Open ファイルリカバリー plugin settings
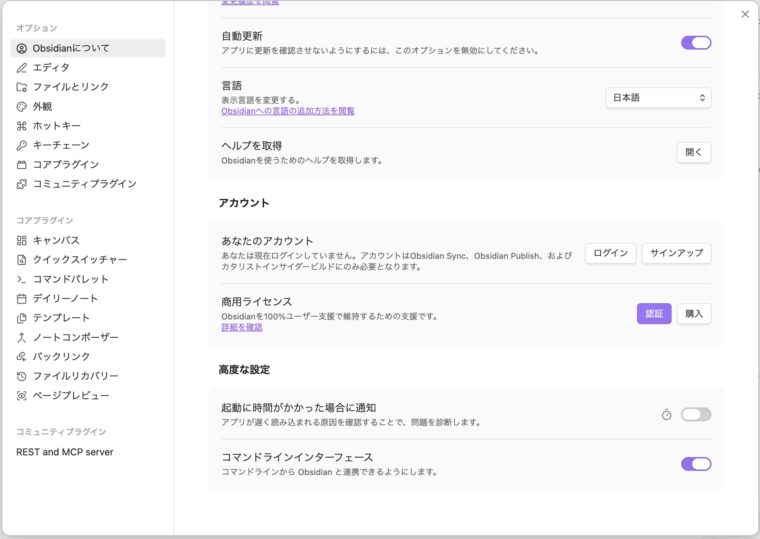This screenshot has width=760, height=539. (88, 376)
